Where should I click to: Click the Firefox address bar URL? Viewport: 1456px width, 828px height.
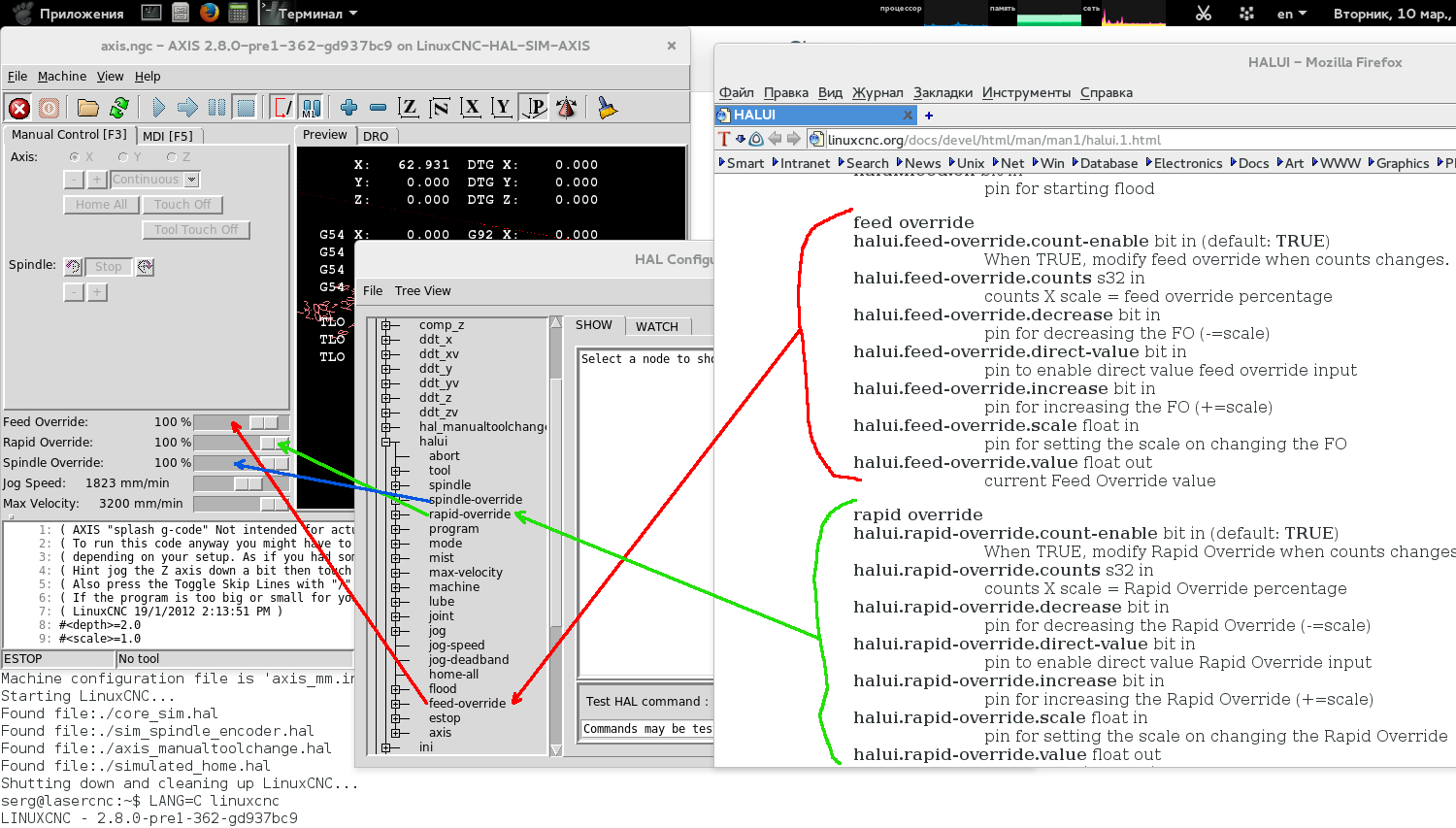tap(994, 140)
